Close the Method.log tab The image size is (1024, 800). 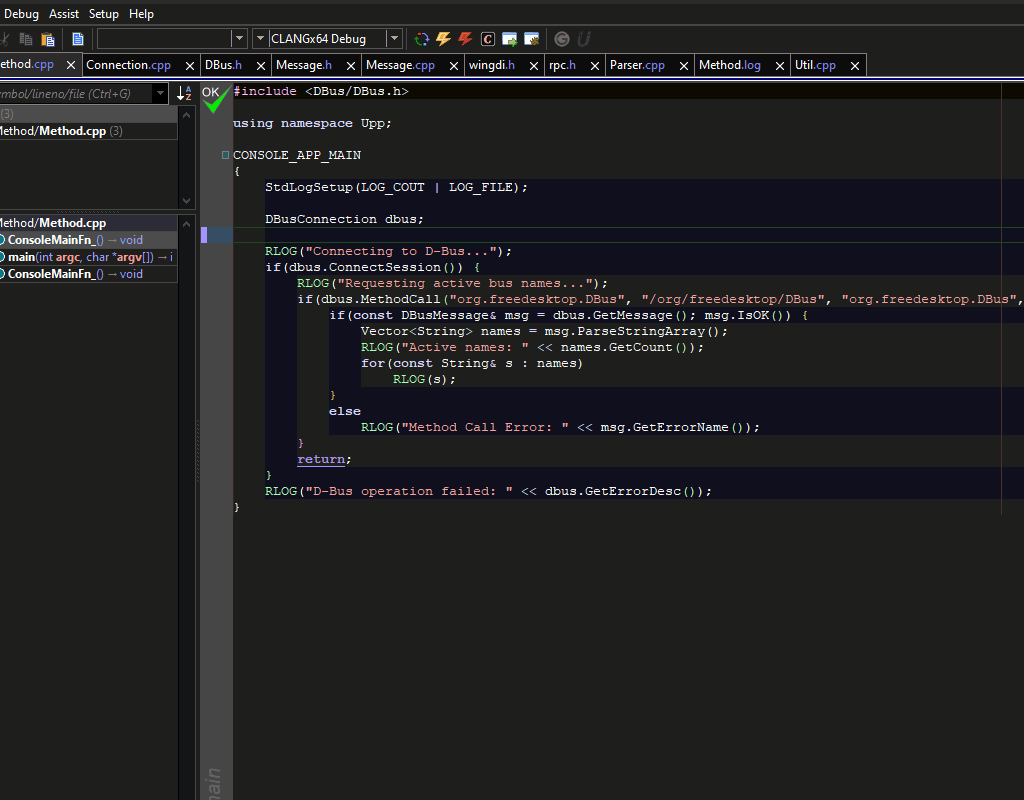(x=780, y=65)
